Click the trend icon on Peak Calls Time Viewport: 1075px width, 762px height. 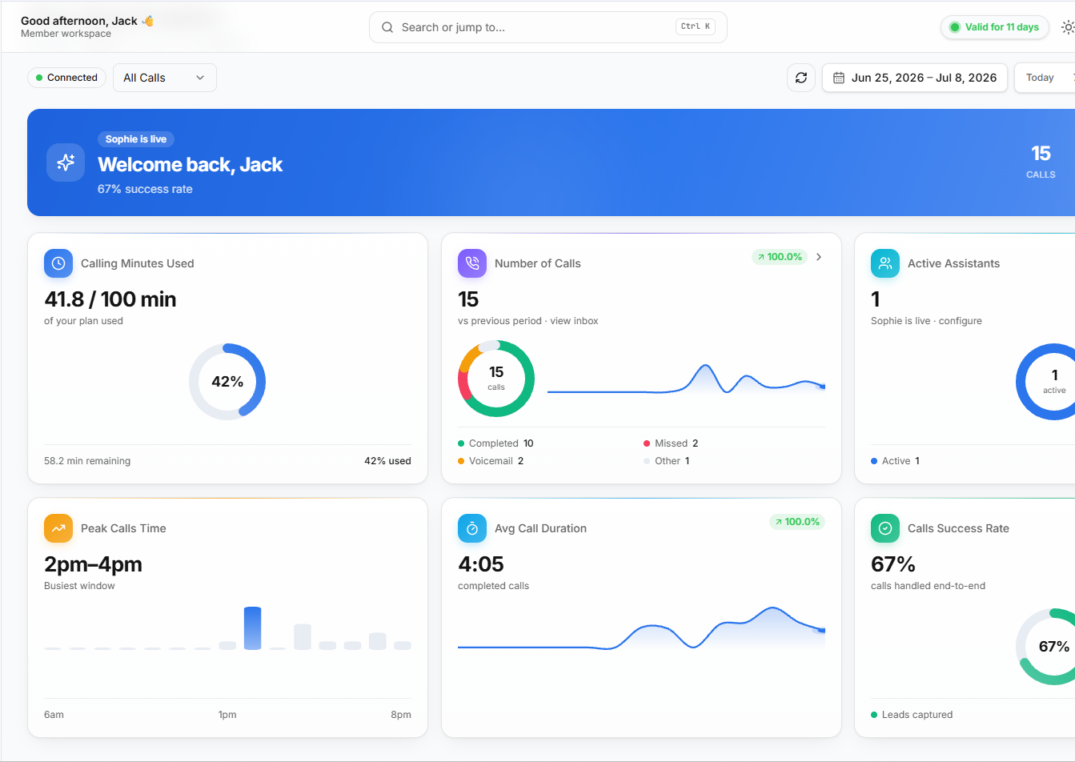pos(58,528)
